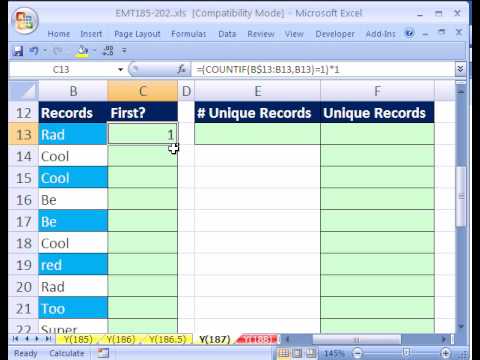Click the '# Unique Records' header cell
The height and width of the screenshot is (360, 480).
point(257,112)
